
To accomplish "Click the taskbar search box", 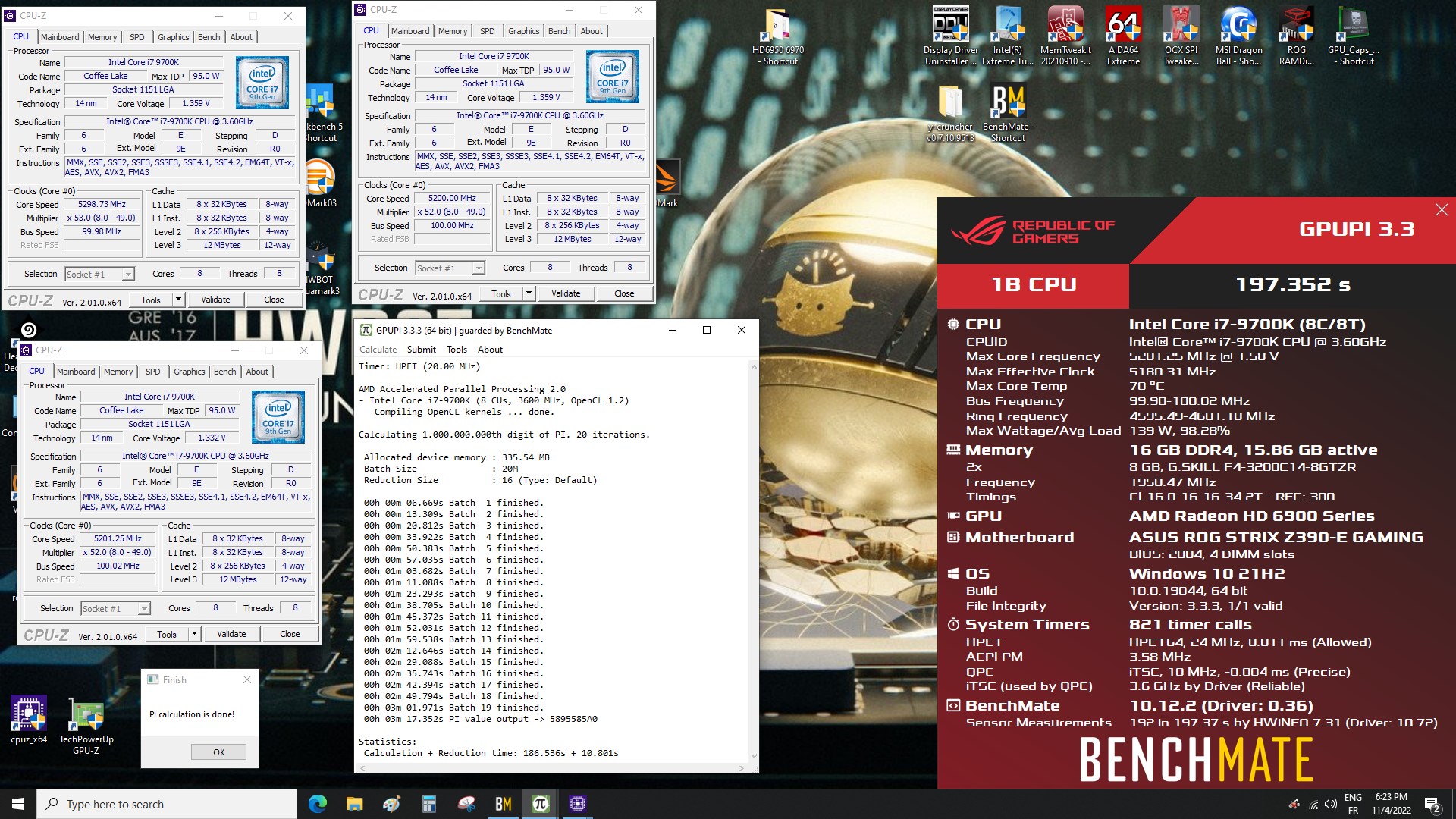I will (x=167, y=804).
